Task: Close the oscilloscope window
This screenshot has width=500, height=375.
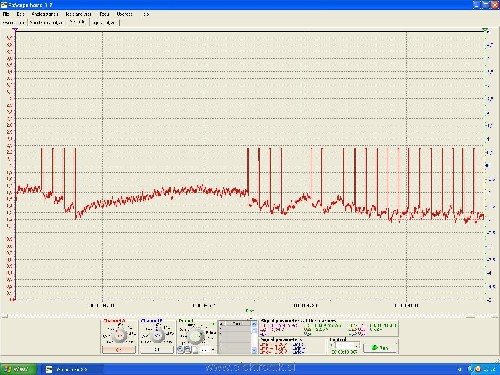Action: pos(494,5)
